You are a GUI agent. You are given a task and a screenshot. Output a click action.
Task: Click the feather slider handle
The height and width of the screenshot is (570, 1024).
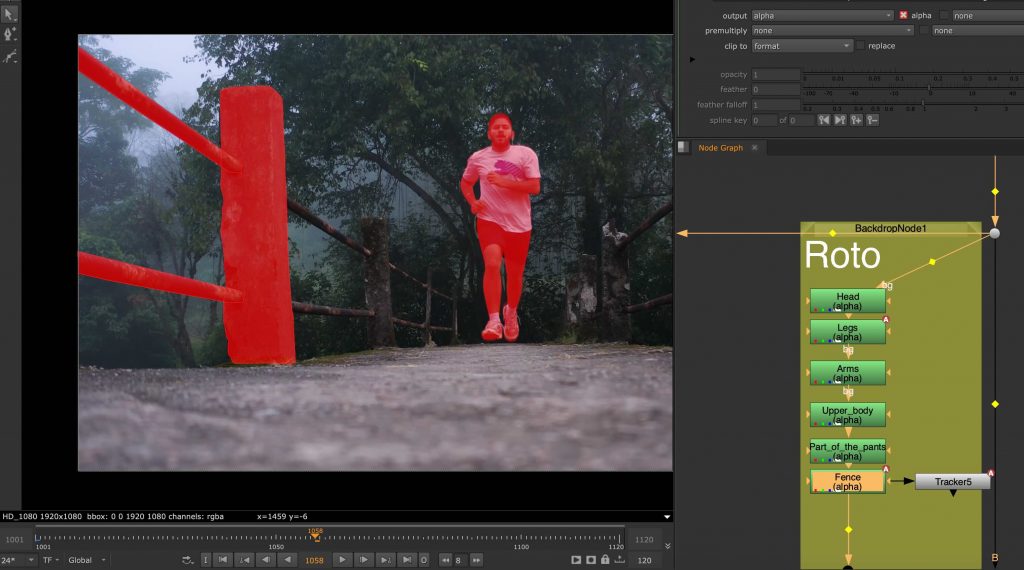click(x=929, y=89)
